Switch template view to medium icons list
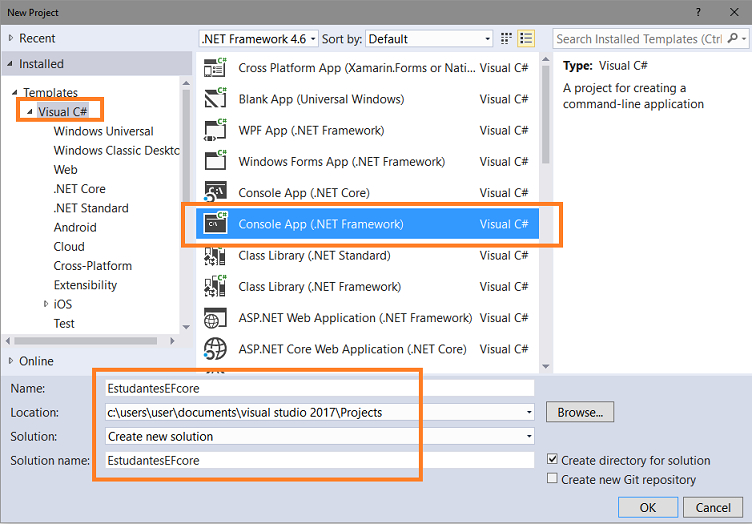The image size is (752, 524). pos(526,38)
